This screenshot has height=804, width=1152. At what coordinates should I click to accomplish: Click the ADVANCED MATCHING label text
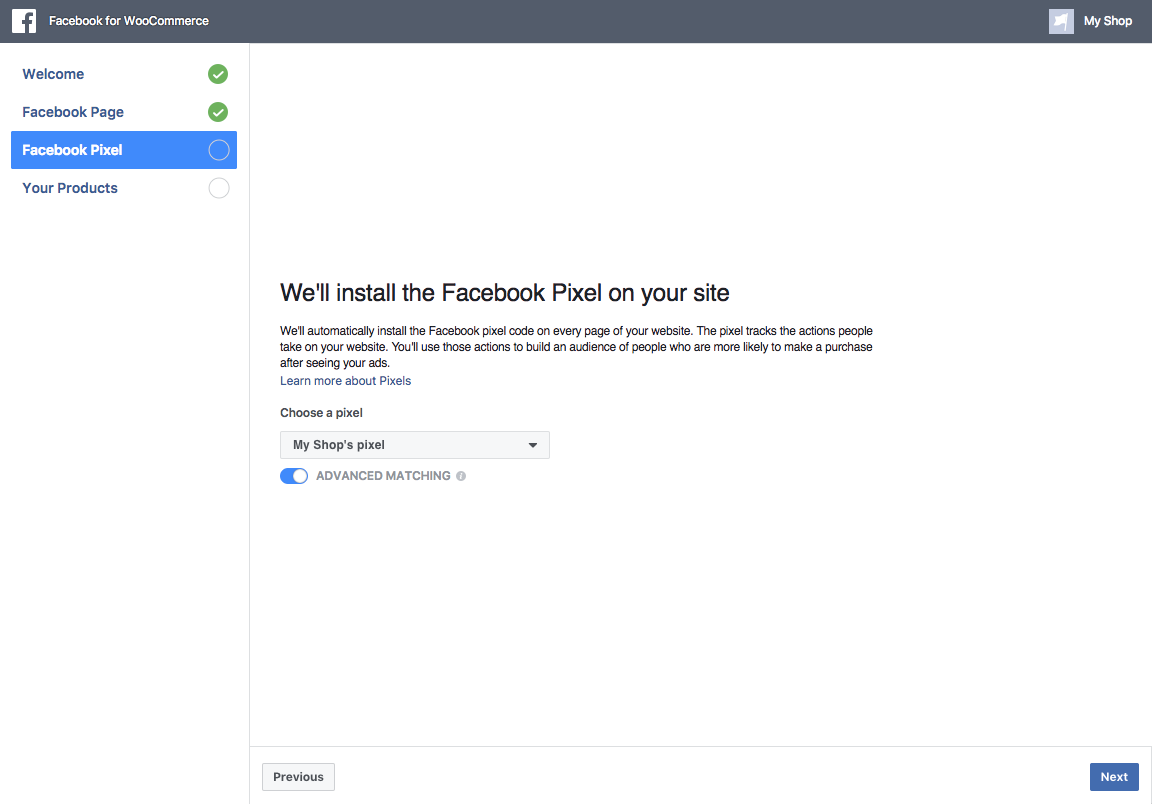(x=383, y=476)
